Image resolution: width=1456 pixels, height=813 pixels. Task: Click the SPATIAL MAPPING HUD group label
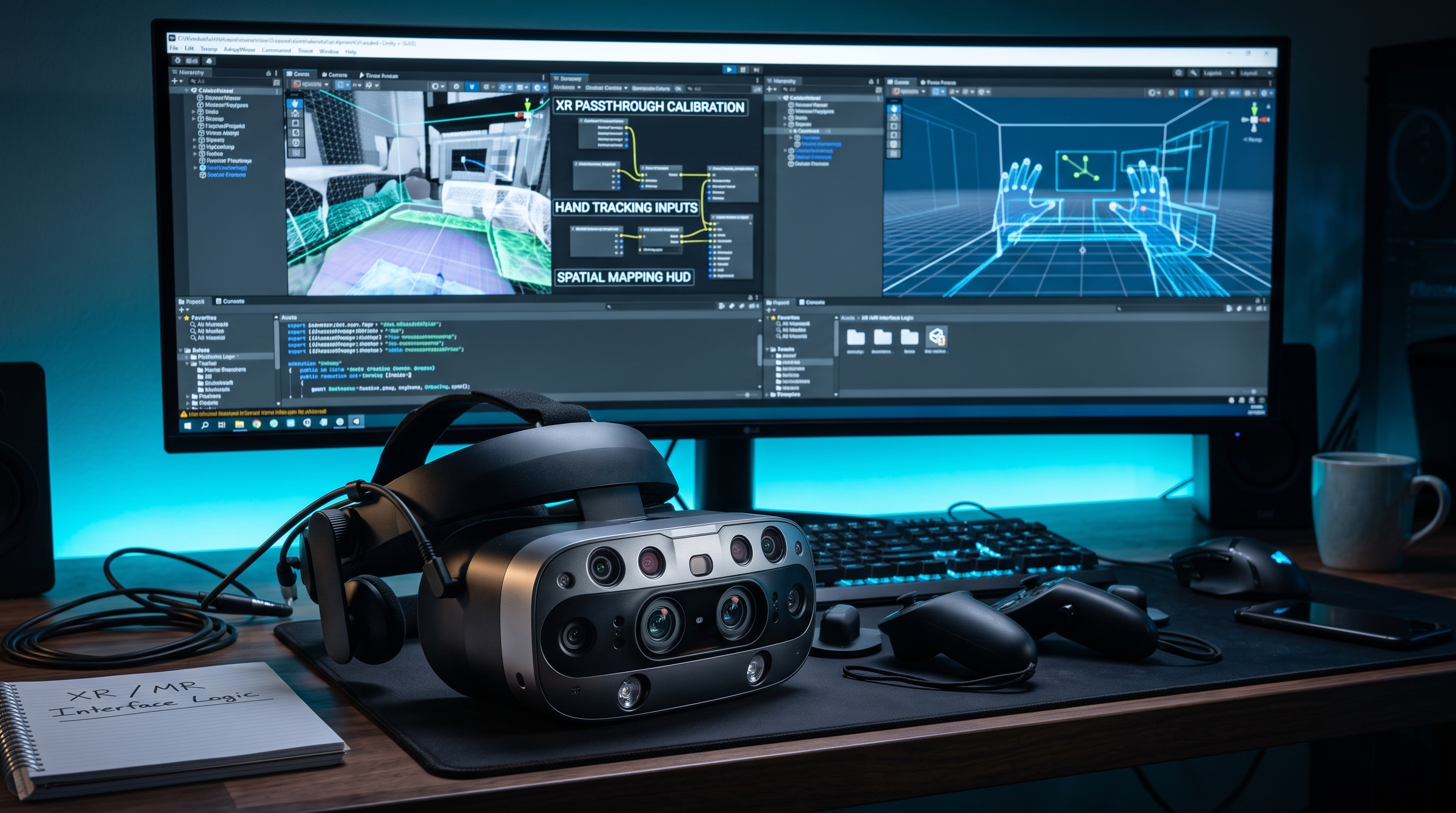point(623,277)
